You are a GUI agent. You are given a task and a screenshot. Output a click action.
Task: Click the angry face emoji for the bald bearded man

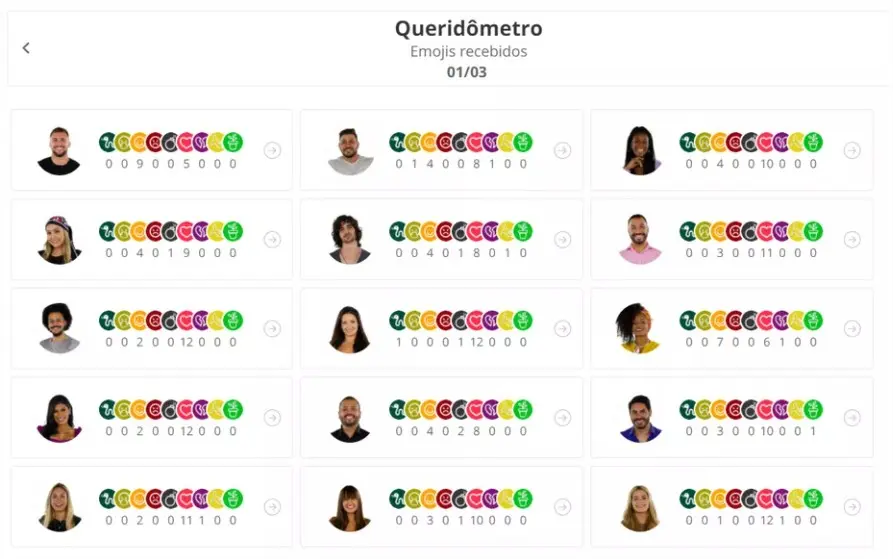444,410
